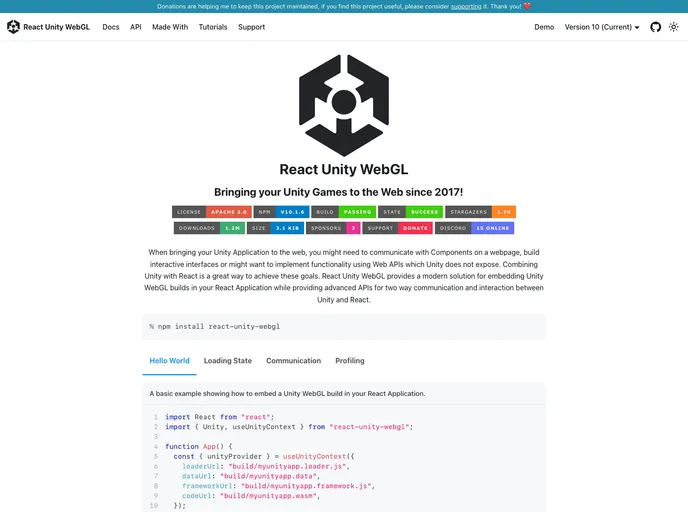Screen dimensions: 688x512
Task: Click the import React from "react" line
Action: (219, 417)
